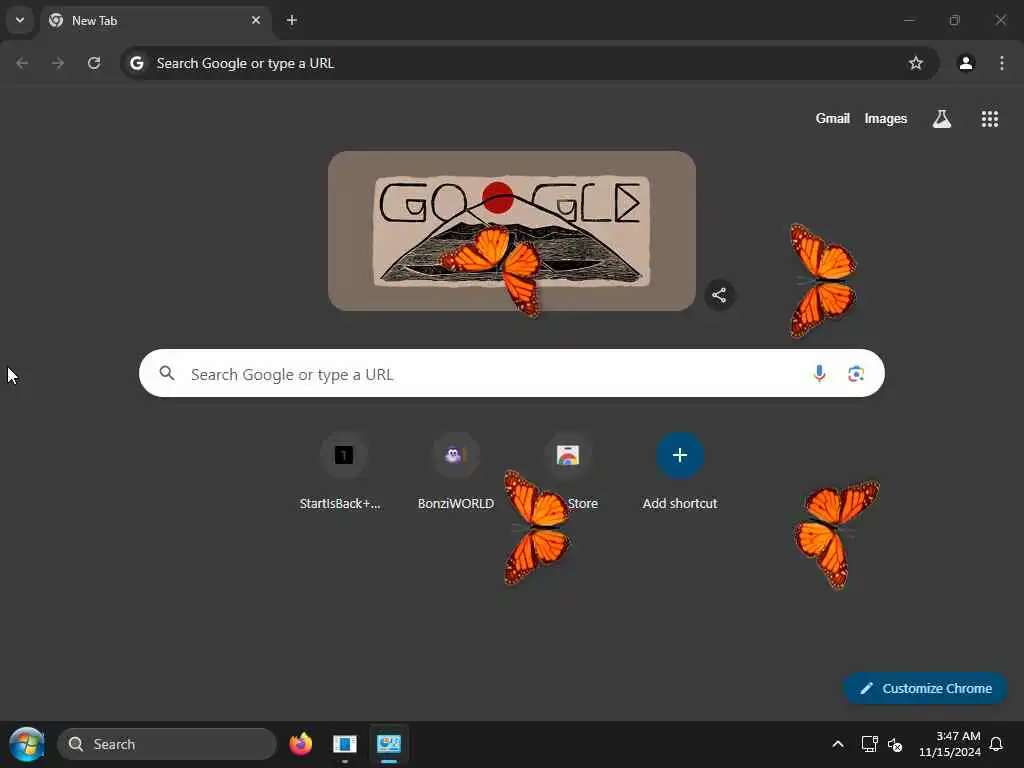Close the New Tab tab
The image size is (1024, 768).
point(256,20)
